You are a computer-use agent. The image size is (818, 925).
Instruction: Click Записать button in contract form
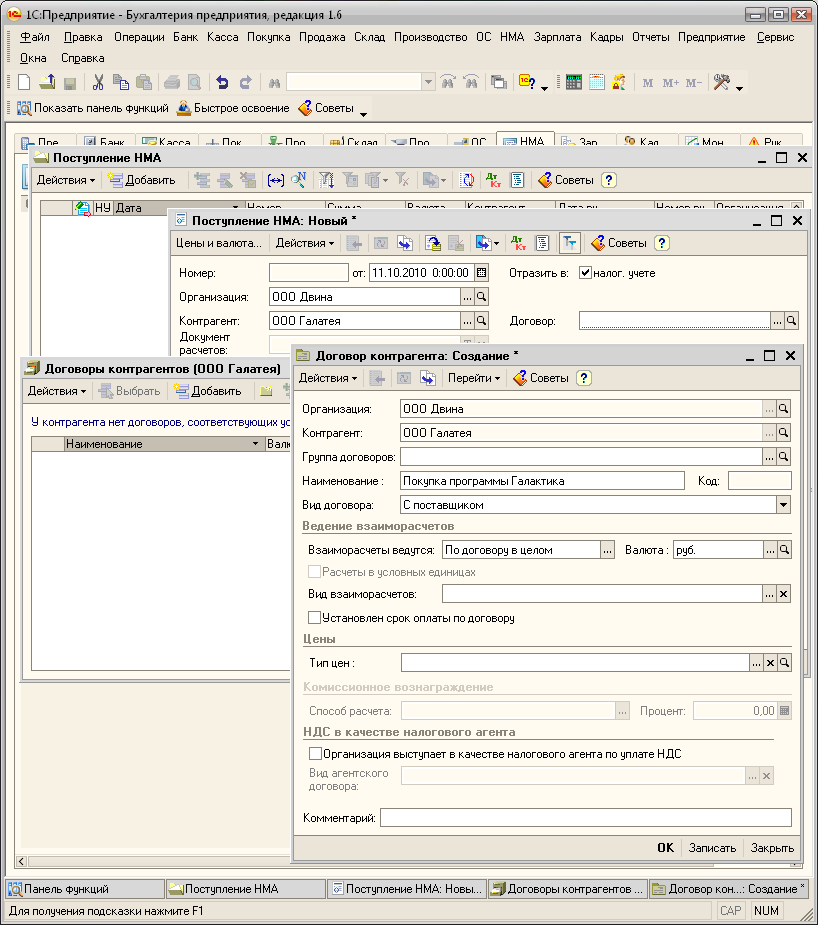[x=712, y=848]
